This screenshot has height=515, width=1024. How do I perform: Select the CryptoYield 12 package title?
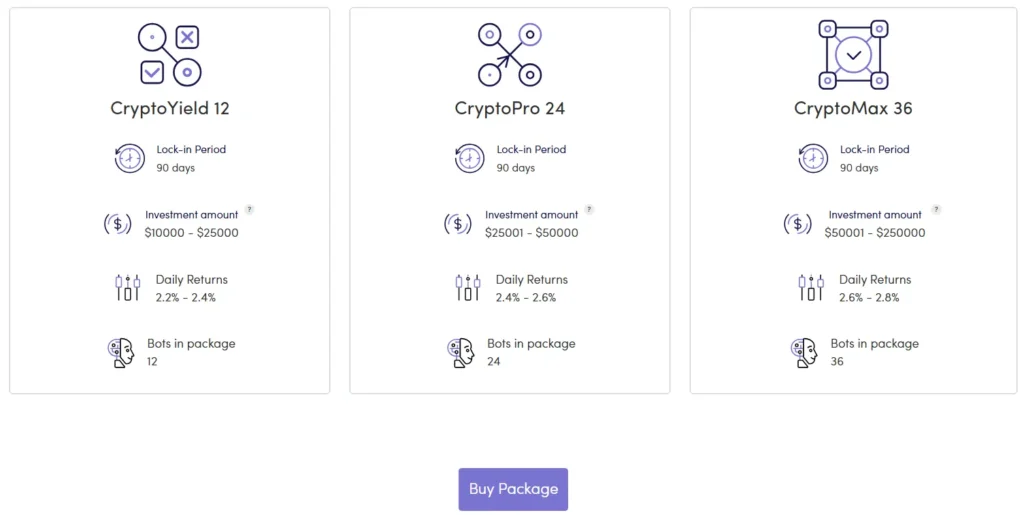170,108
